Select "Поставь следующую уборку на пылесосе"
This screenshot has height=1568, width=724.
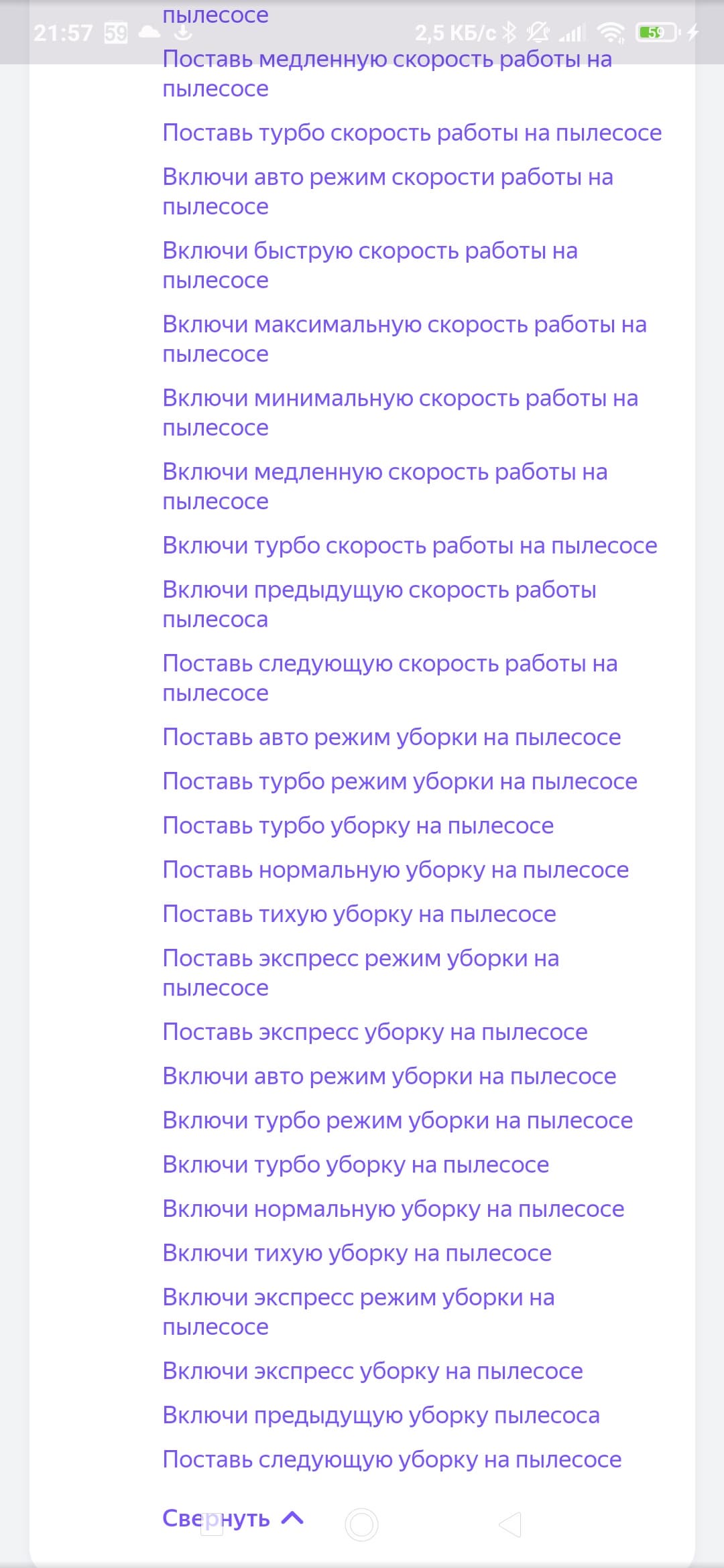pos(392,1459)
